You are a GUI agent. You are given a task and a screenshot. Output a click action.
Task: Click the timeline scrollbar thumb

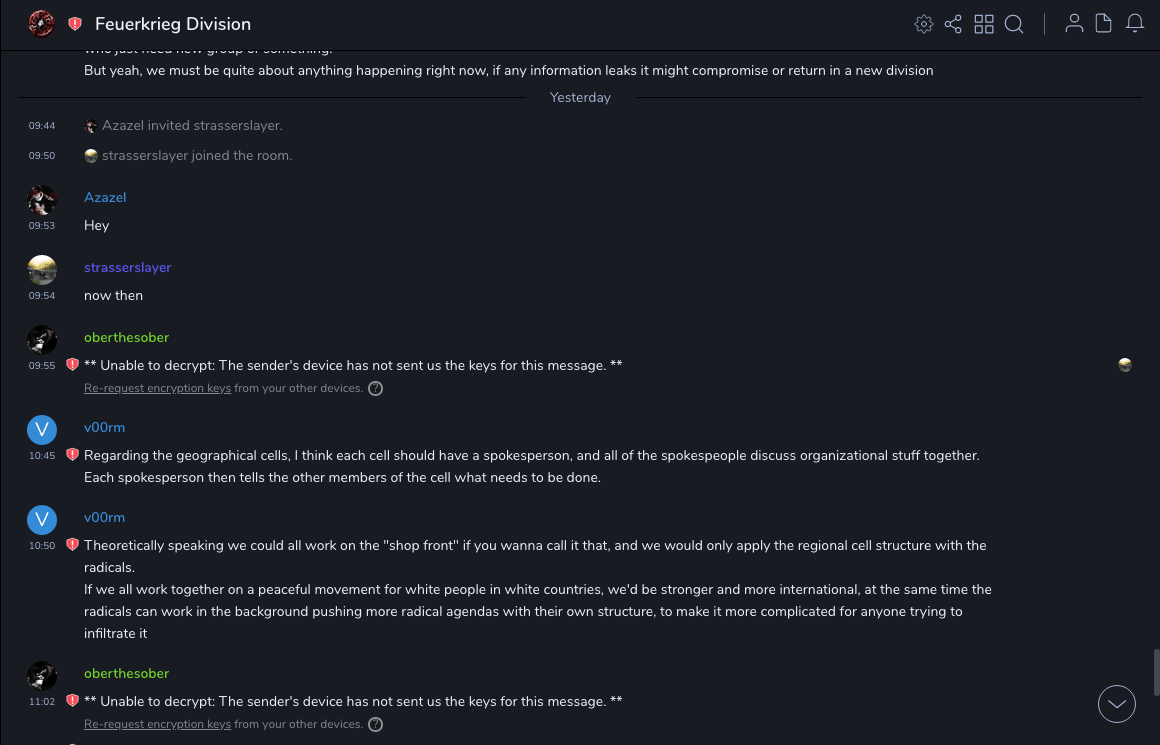(x=1155, y=672)
